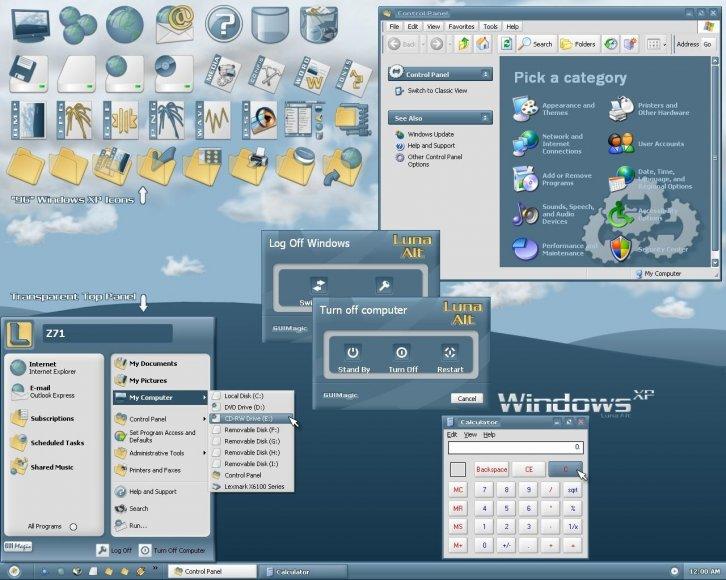Click Cancel in Turn off computer dialog
The height and width of the screenshot is (580, 726).
467,398
